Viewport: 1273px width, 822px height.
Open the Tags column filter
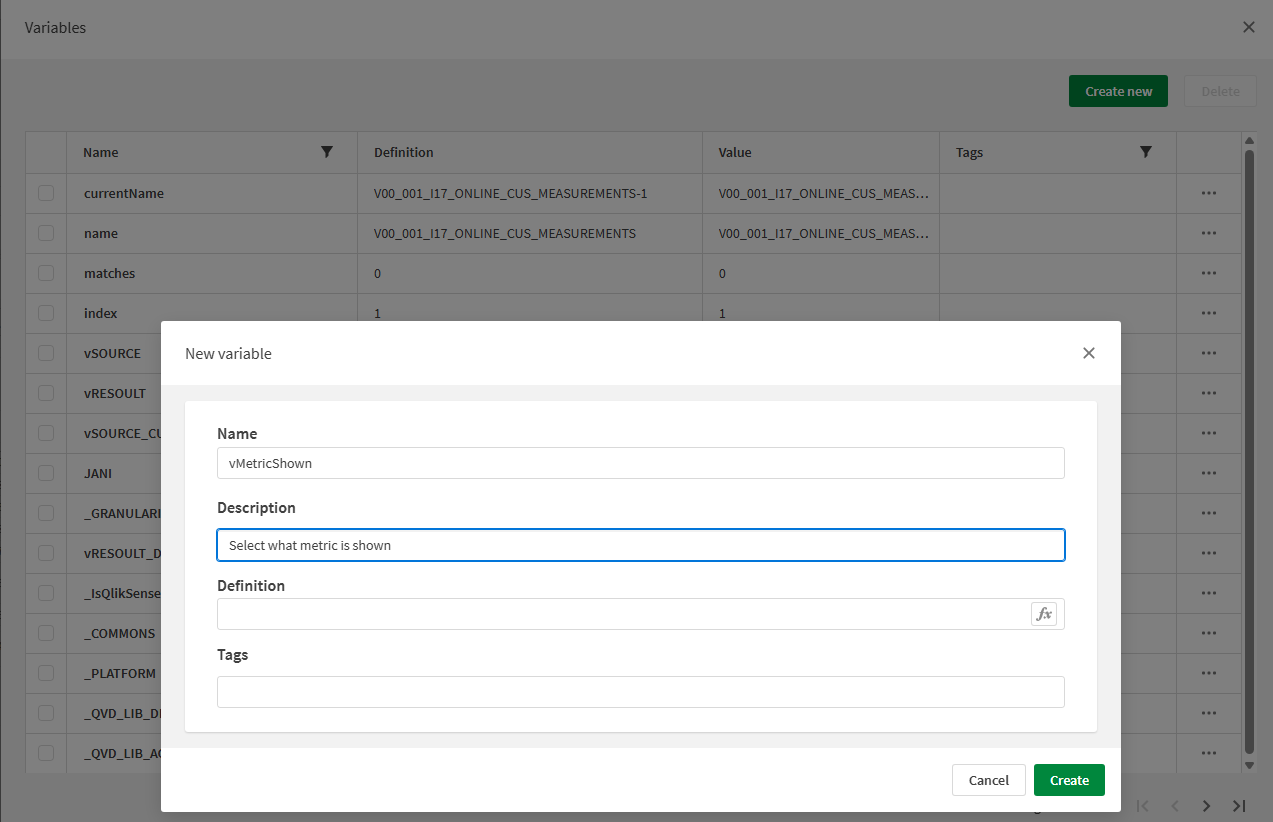pyautogui.click(x=1145, y=152)
